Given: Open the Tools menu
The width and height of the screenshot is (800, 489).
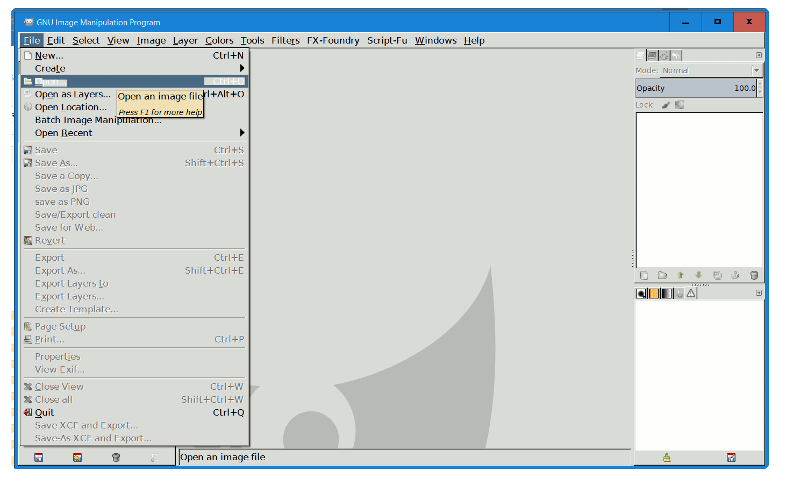Looking at the screenshot, I should point(252,40).
